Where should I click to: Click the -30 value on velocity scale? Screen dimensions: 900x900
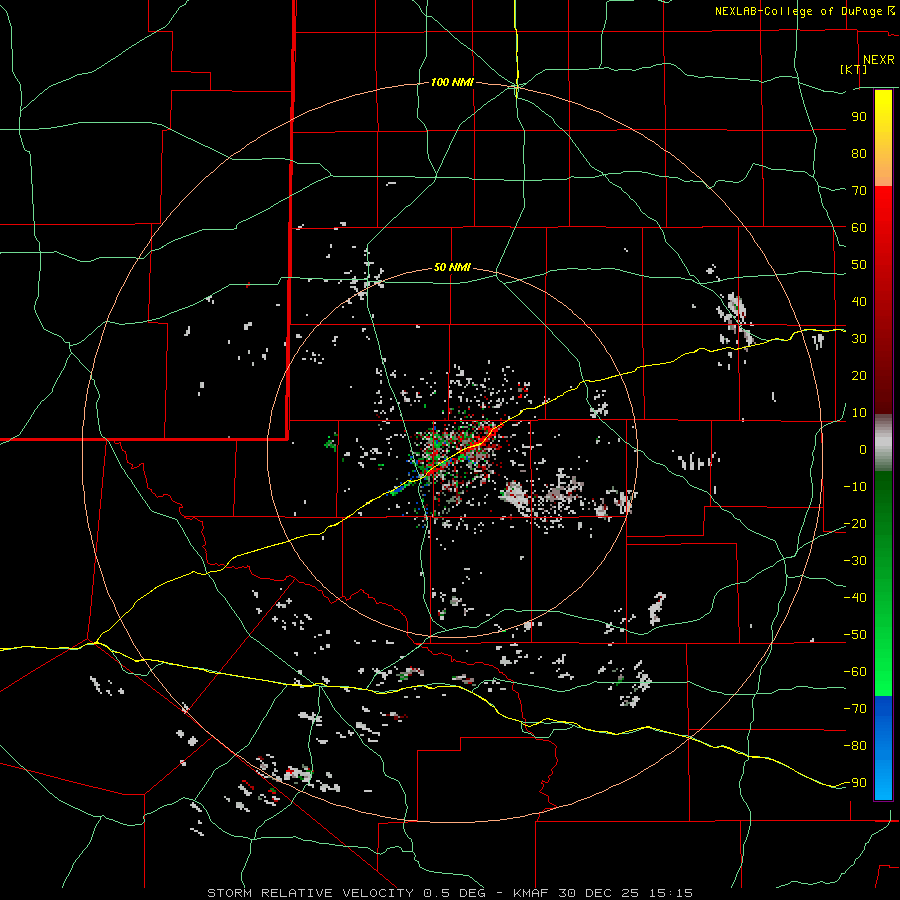(x=855, y=561)
